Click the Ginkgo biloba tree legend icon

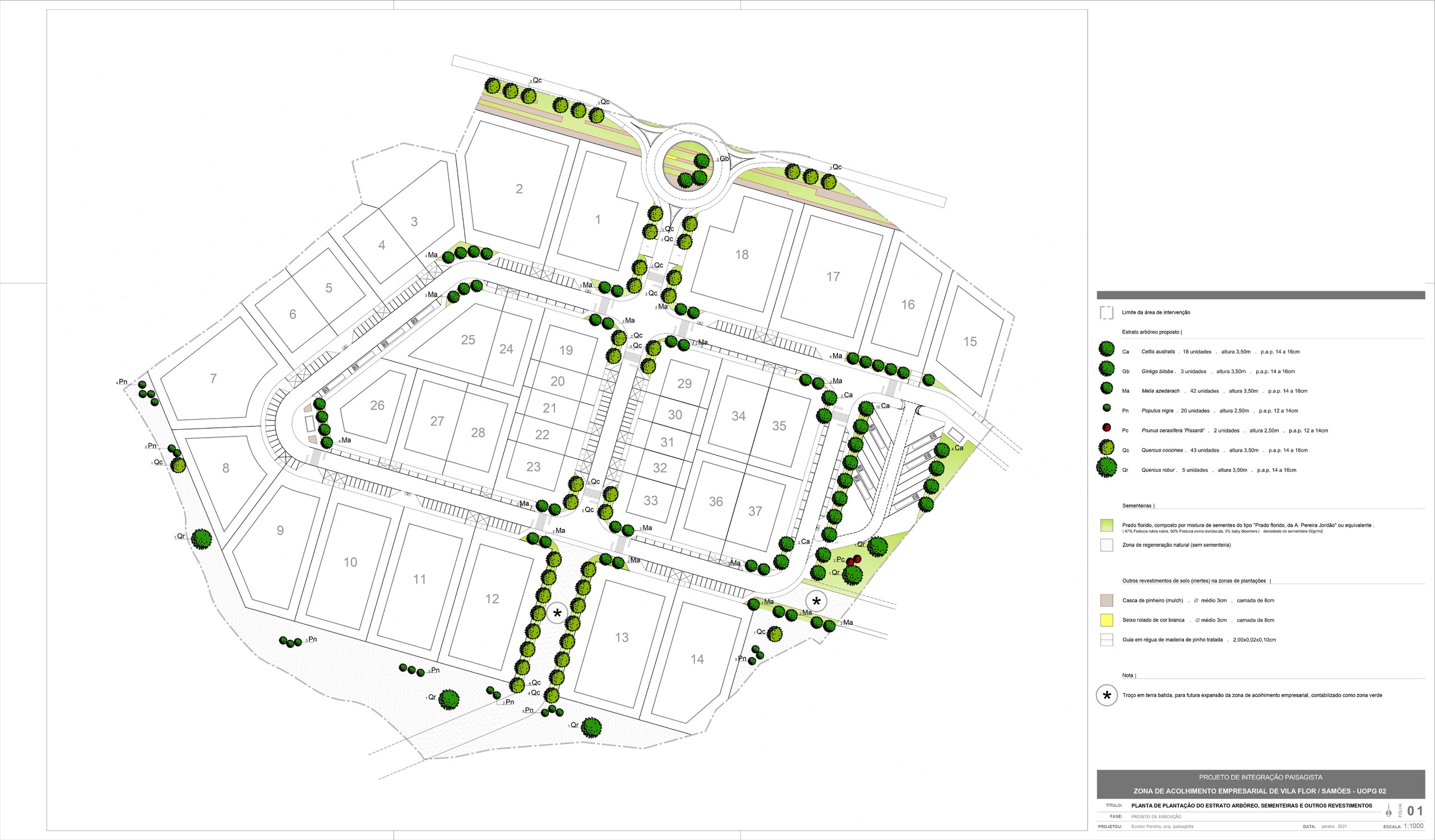(x=1107, y=369)
